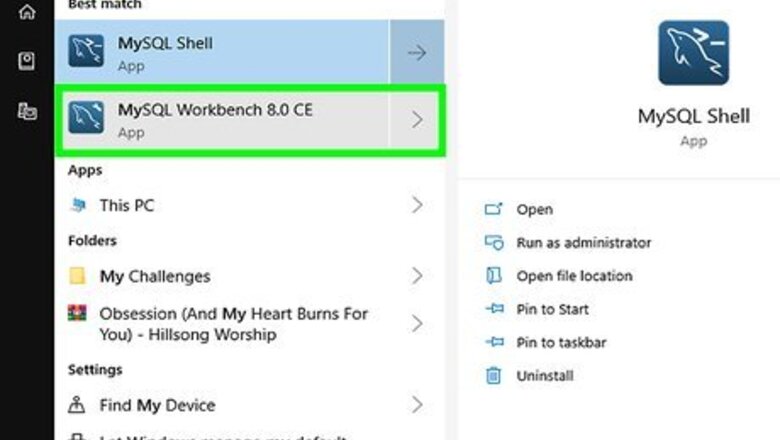780x440 pixels.
Task: Click the This PC icon
Action: coord(78,205)
